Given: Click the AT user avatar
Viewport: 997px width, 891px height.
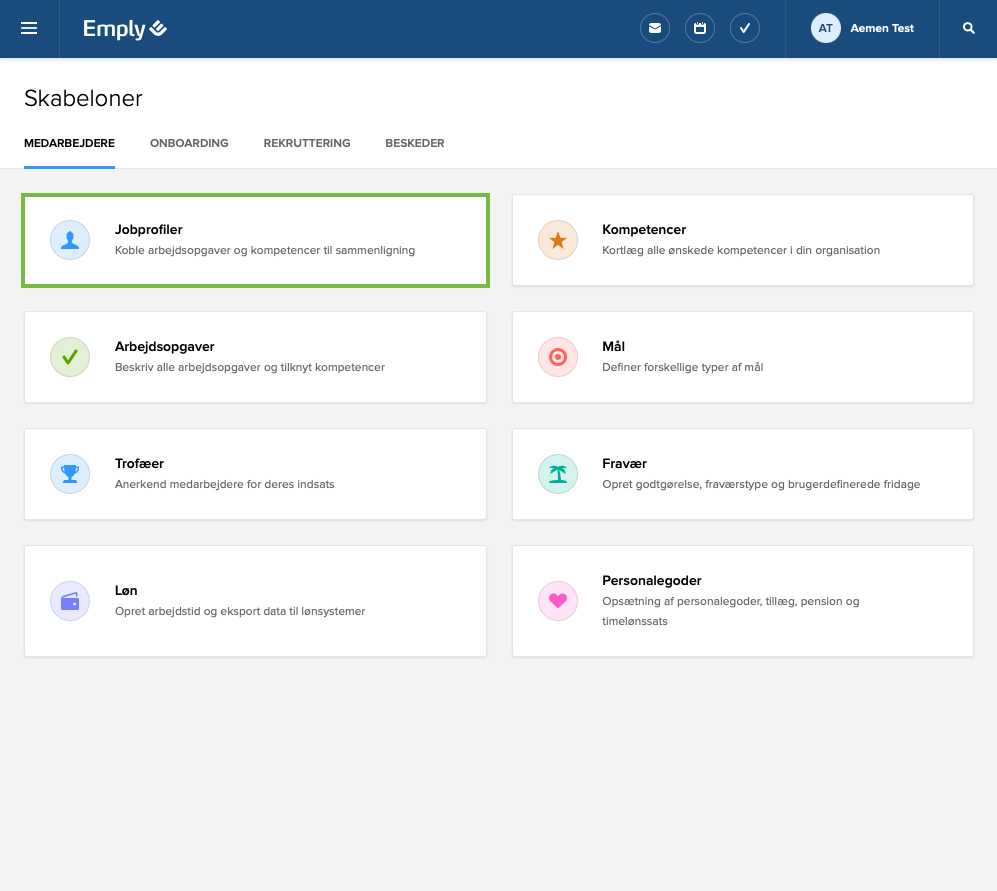Looking at the screenshot, I should pyautogui.click(x=826, y=28).
